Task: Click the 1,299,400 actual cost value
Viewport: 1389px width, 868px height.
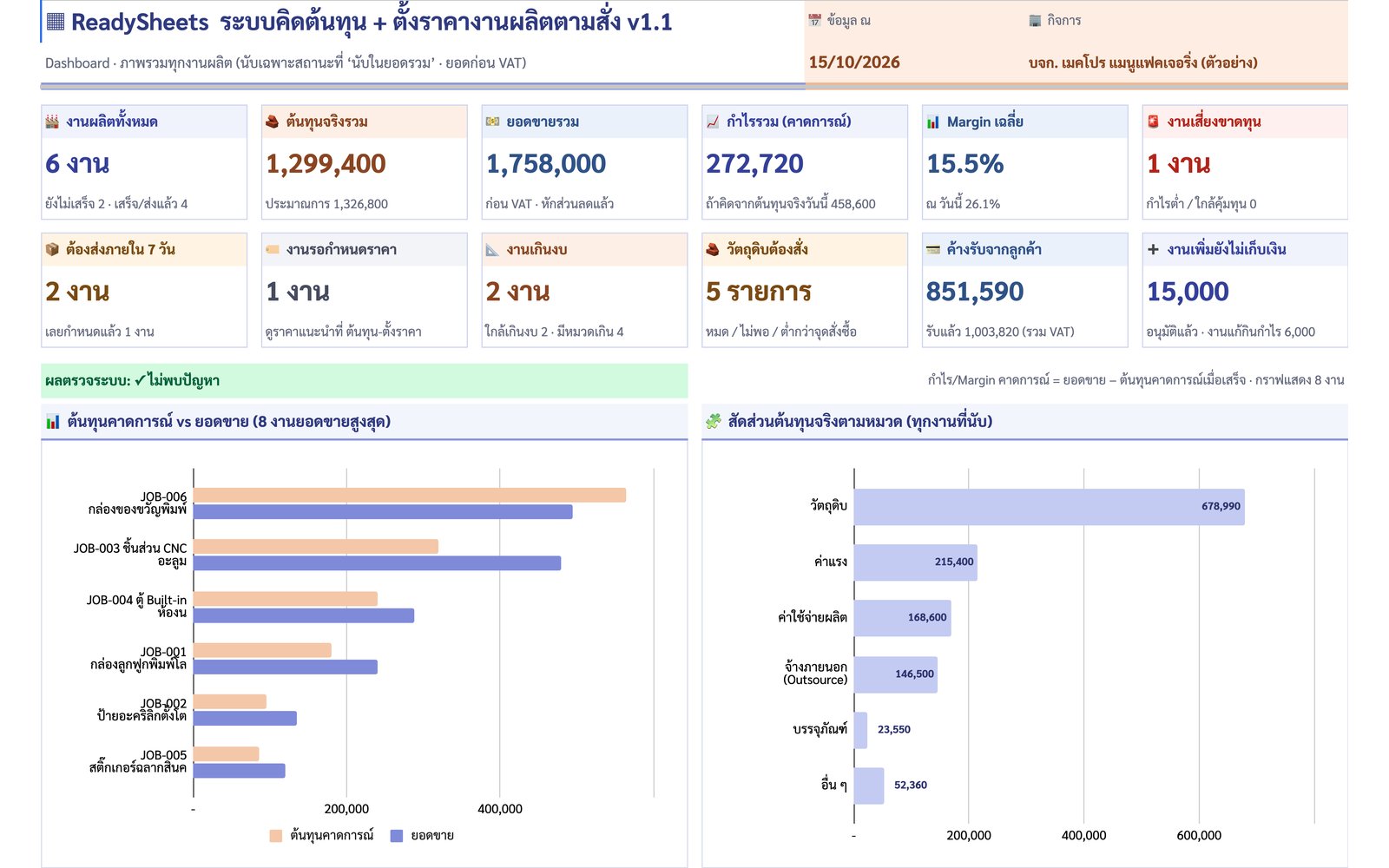Action: tap(326, 163)
